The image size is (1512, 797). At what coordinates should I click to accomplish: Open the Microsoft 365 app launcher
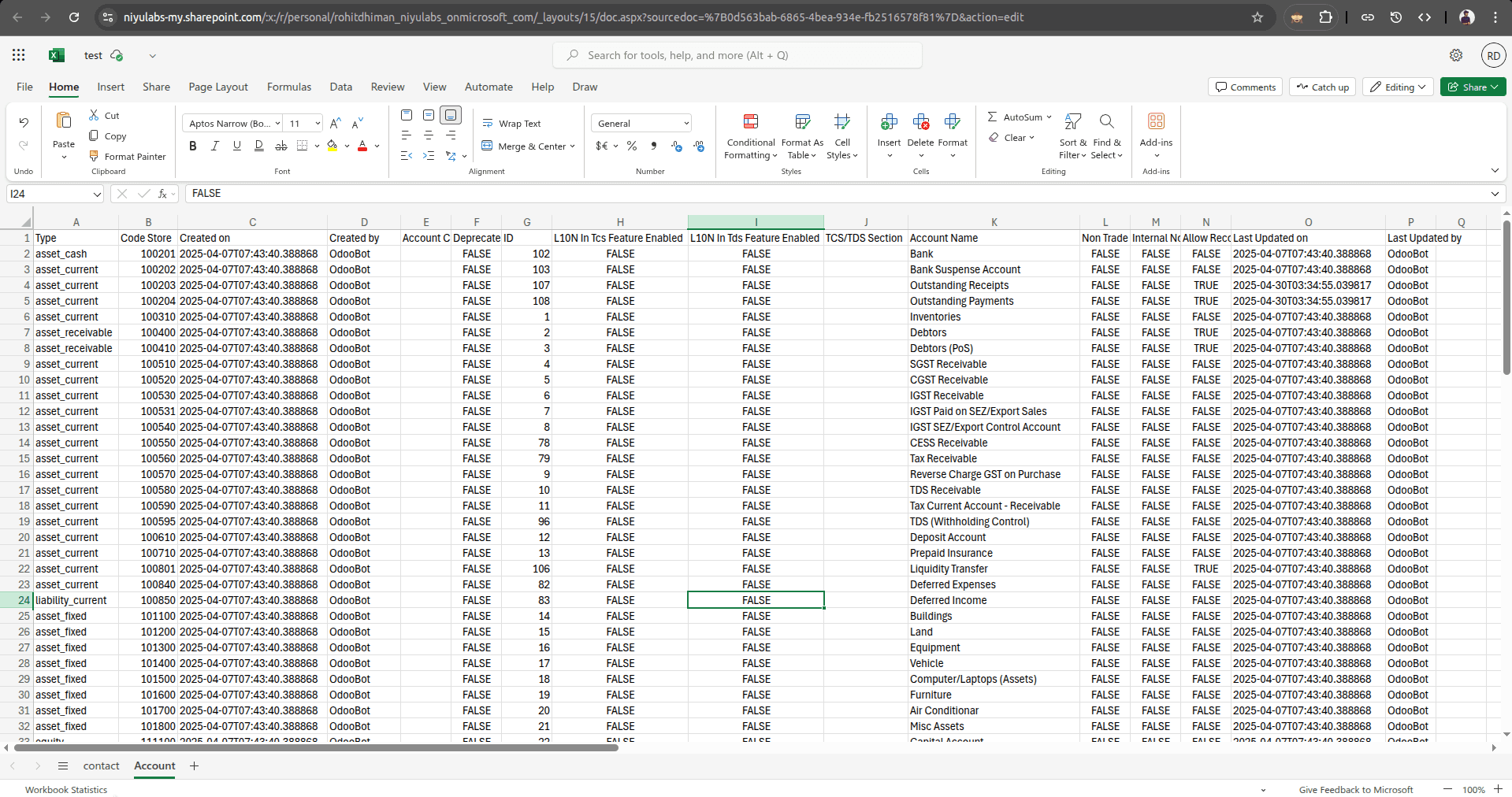click(x=19, y=55)
